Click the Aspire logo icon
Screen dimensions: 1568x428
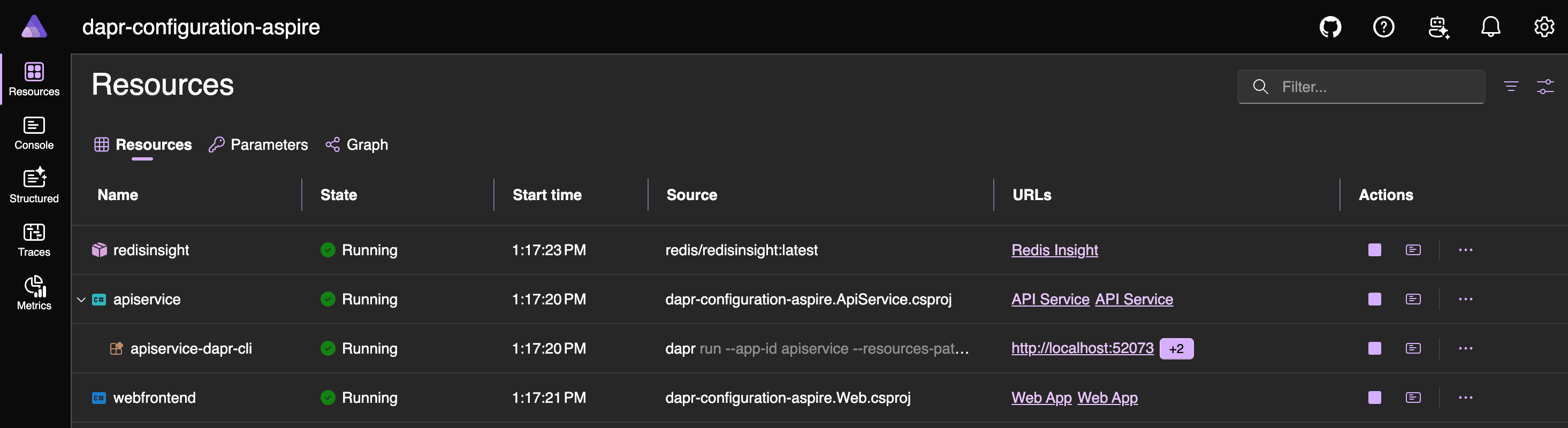[x=34, y=27]
